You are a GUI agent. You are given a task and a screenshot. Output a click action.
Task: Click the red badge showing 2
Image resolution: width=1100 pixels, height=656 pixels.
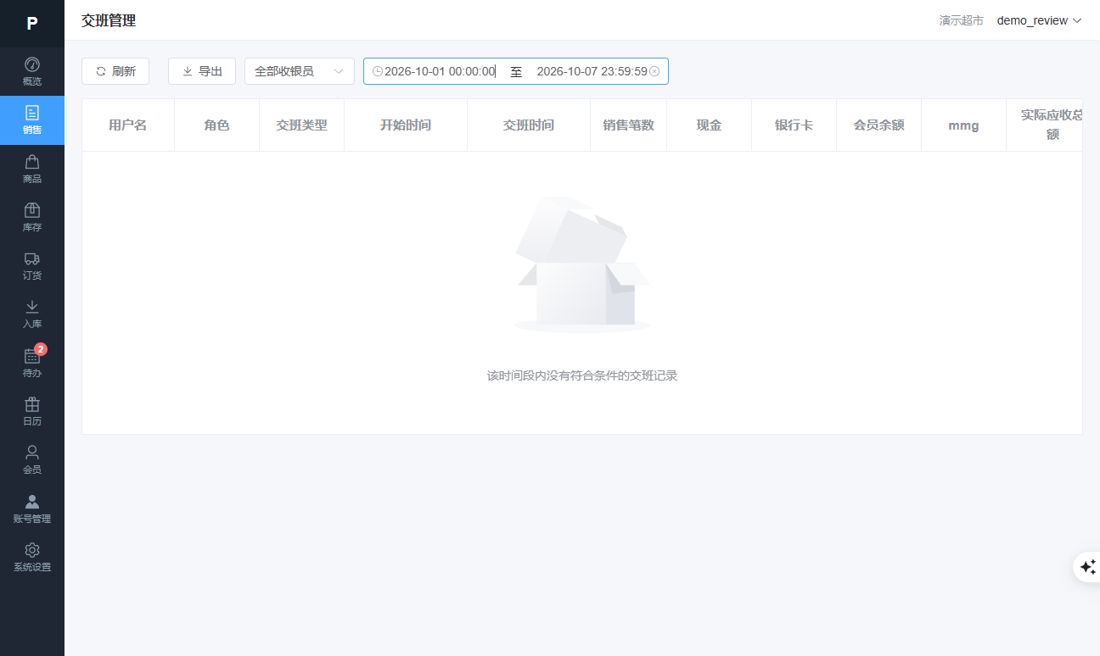pyautogui.click(x=41, y=349)
